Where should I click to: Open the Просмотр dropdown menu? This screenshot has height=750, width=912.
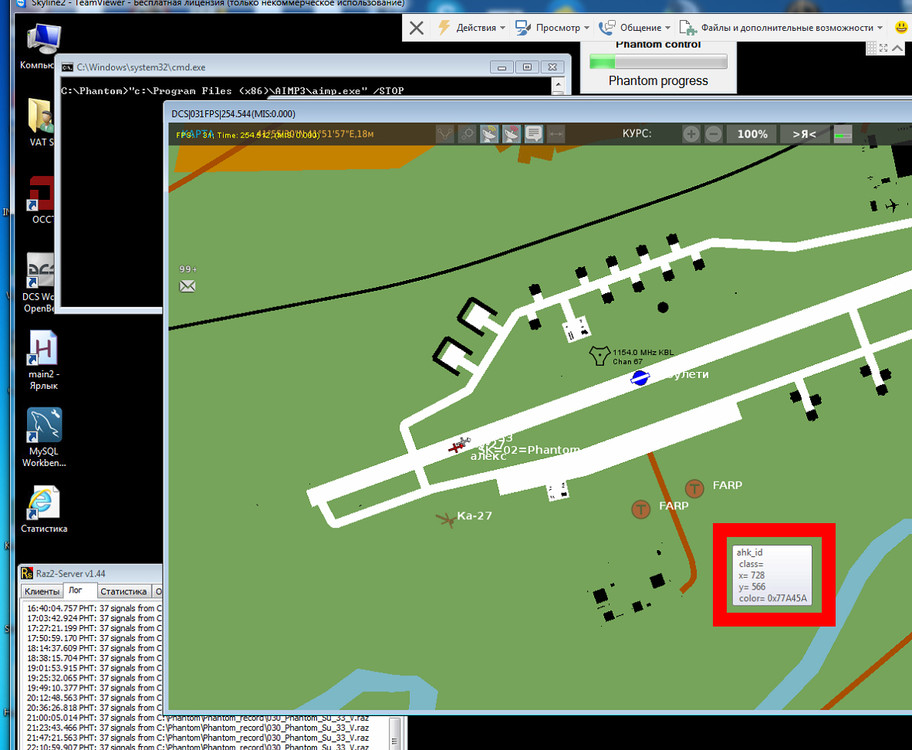[553, 27]
